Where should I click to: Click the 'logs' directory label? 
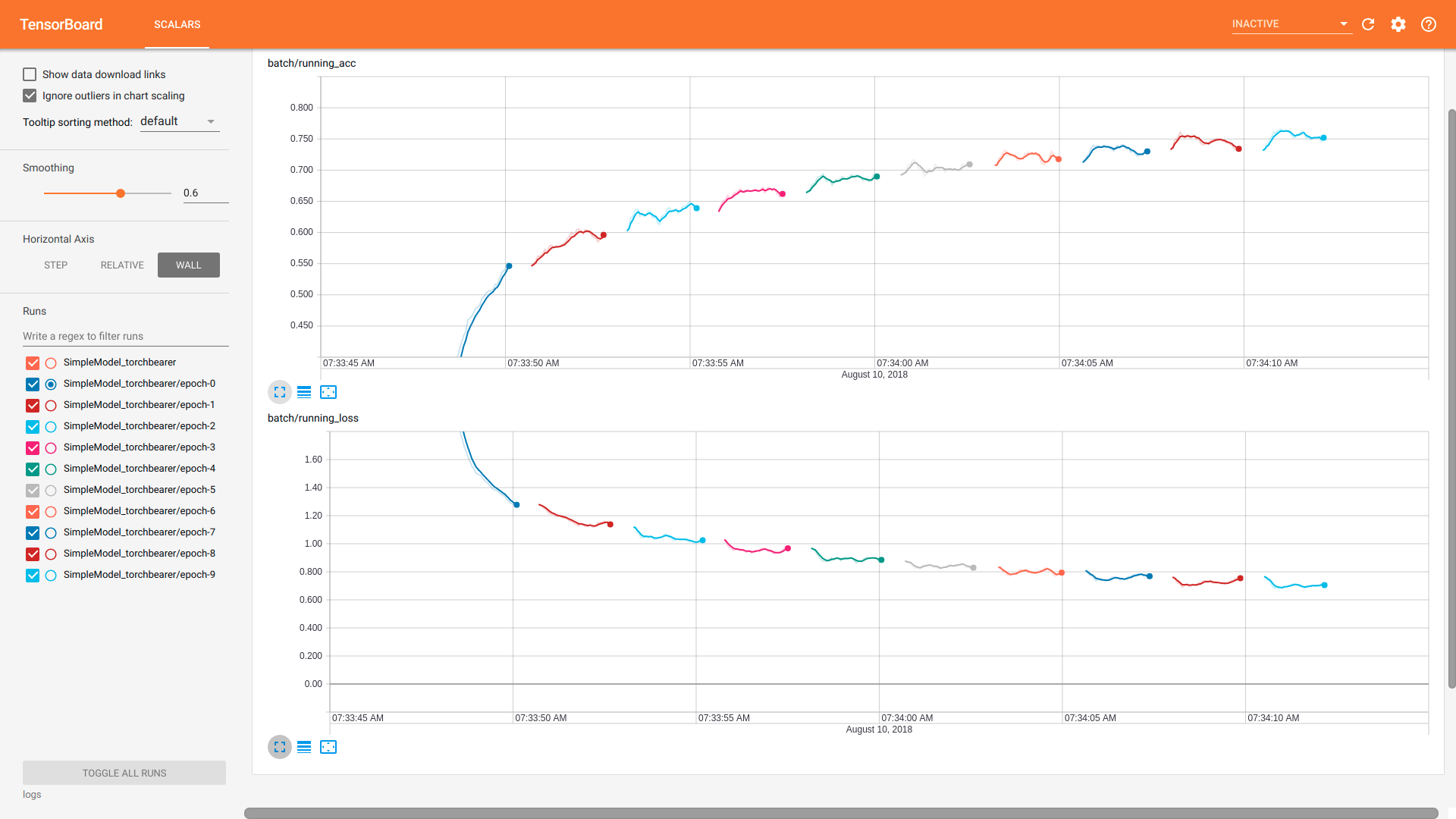[32, 794]
